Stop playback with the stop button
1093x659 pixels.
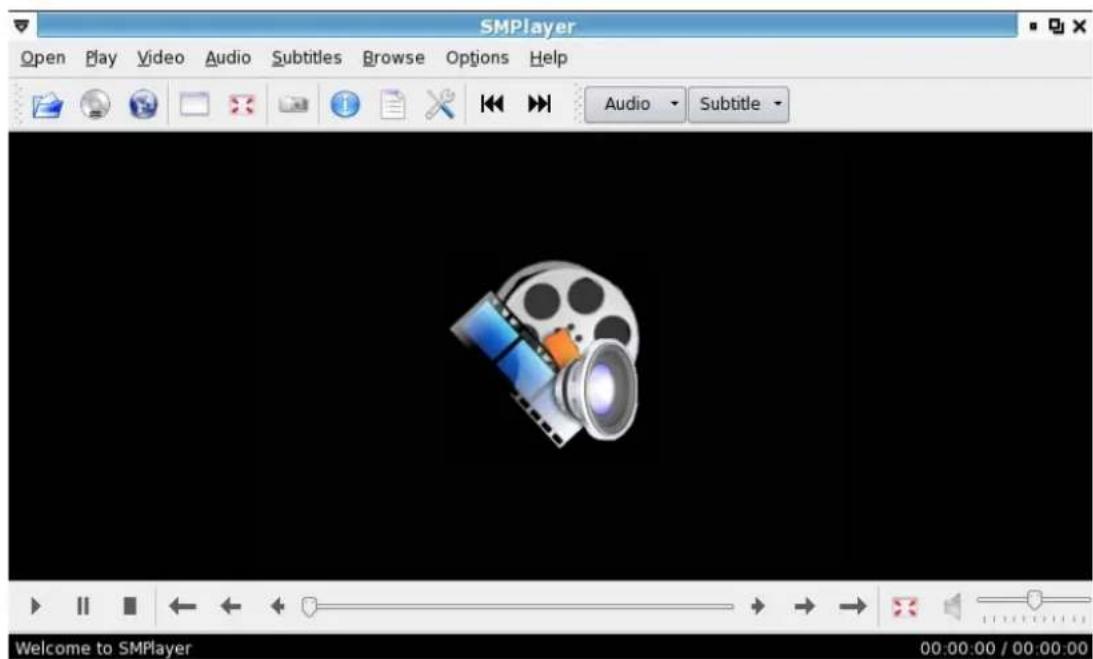pos(130,606)
